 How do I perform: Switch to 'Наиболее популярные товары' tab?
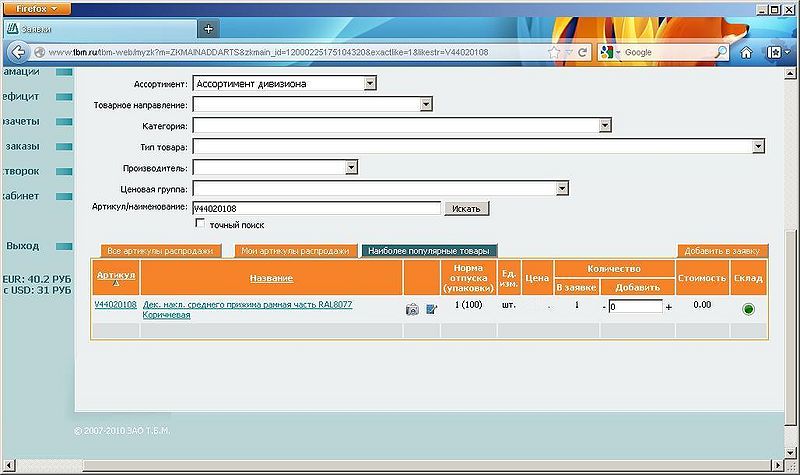pos(429,251)
